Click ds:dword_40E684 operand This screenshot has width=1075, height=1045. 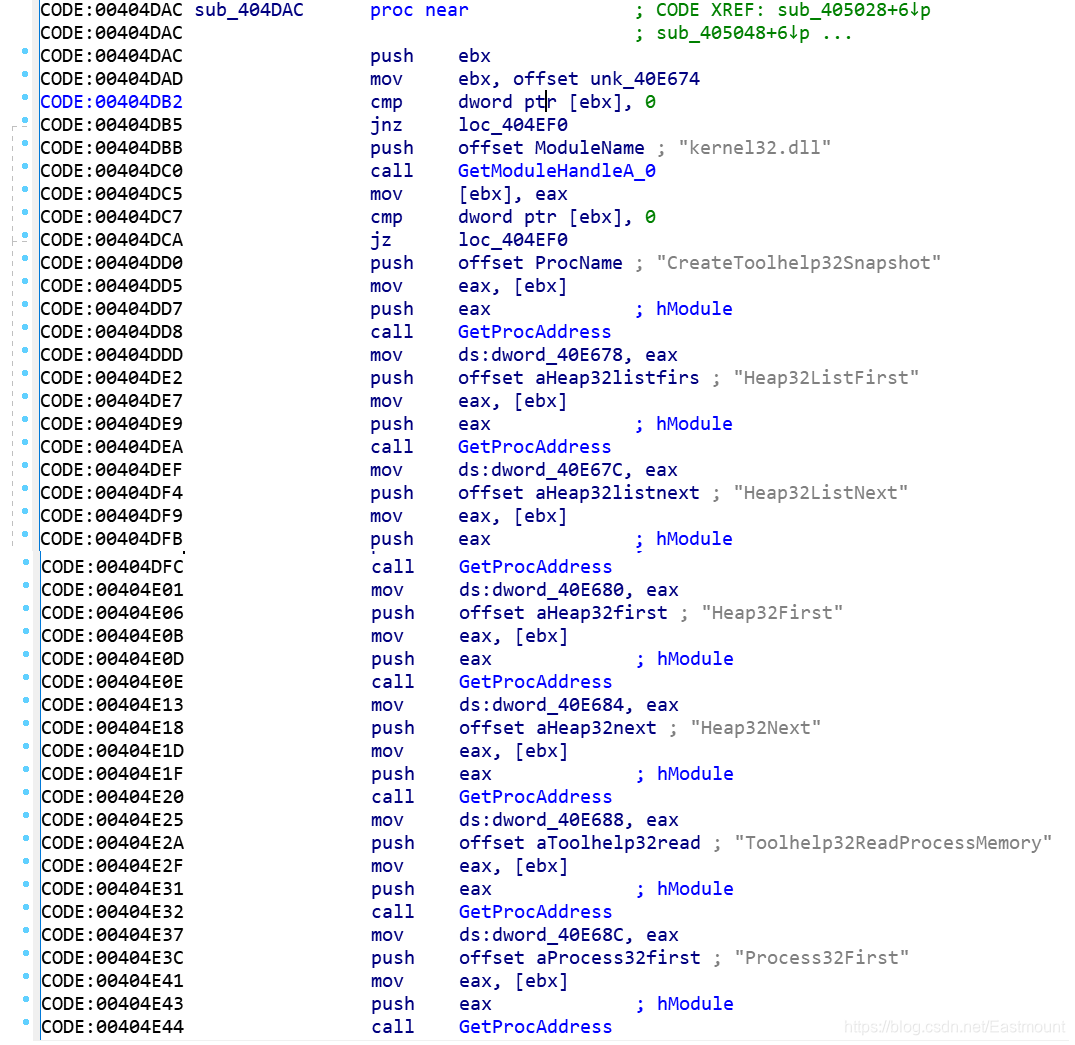point(542,706)
